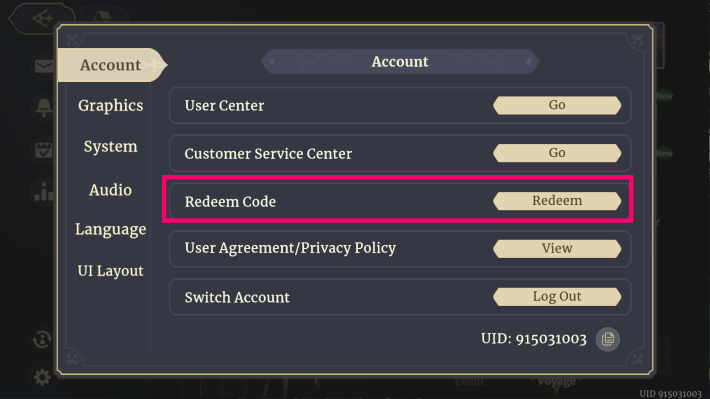The image size is (710, 399).
Task: Open the System settings tab
Action: pyautogui.click(x=110, y=147)
